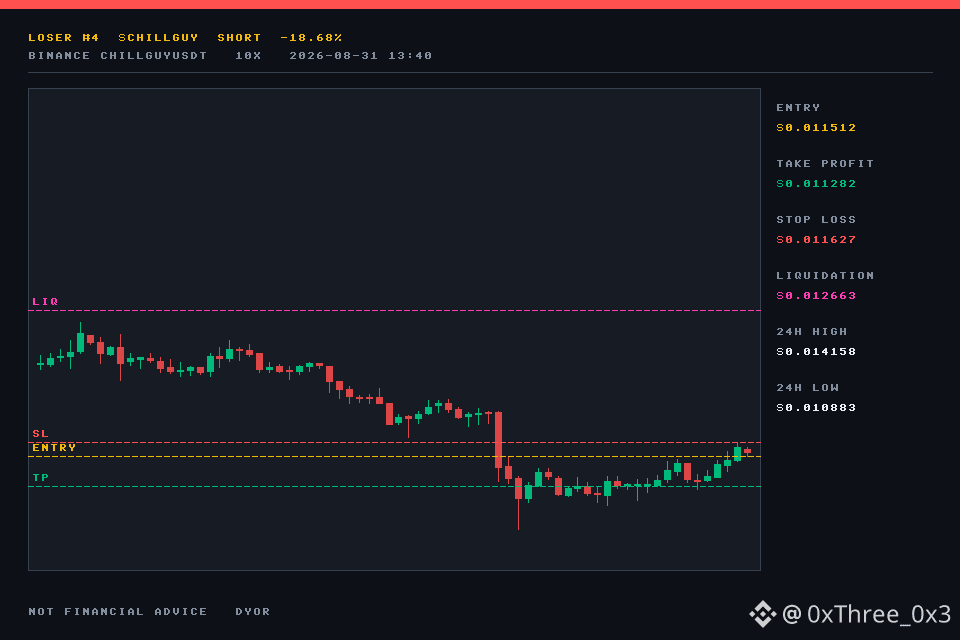This screenshot has width=960, height=640.
Task: Click the yellow 'ENTRY' line label on chart
Action: tap(54, 448)
